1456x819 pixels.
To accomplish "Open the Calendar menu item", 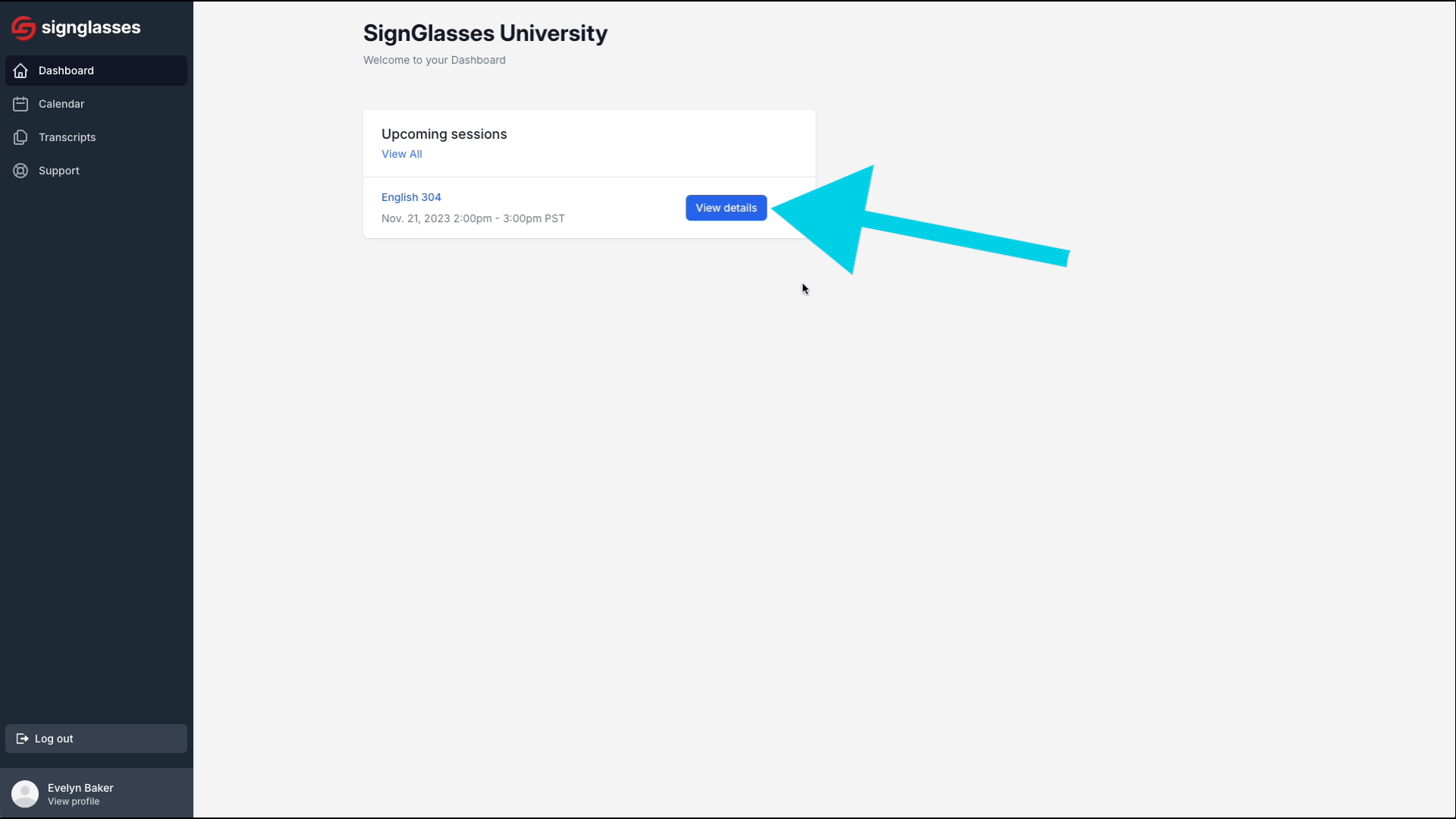I will pos(96,104).
